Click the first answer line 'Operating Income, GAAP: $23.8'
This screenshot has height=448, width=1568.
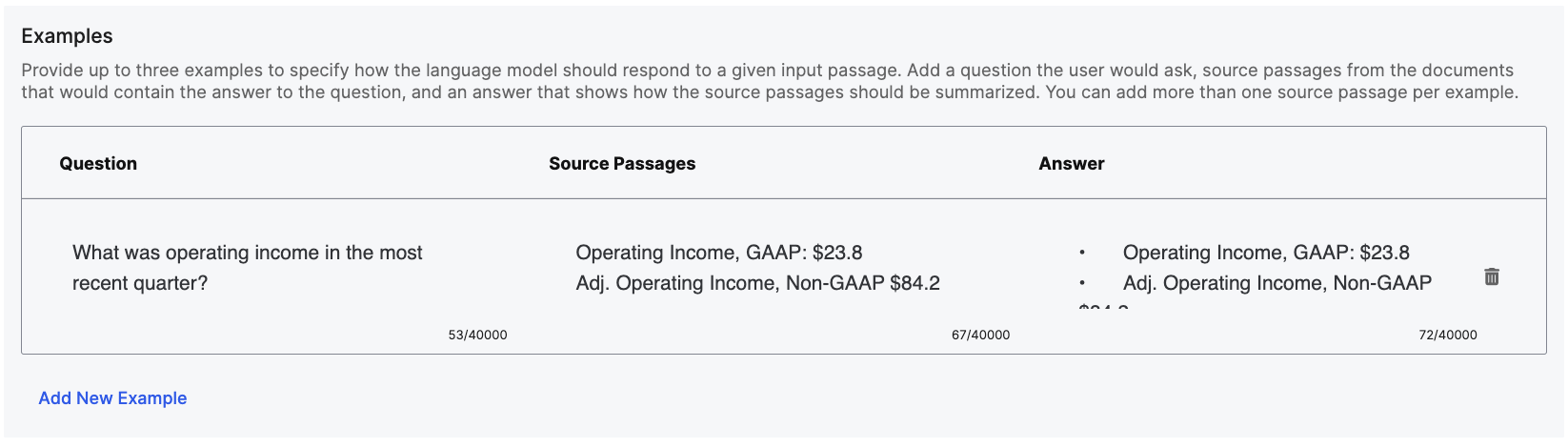1266,253
